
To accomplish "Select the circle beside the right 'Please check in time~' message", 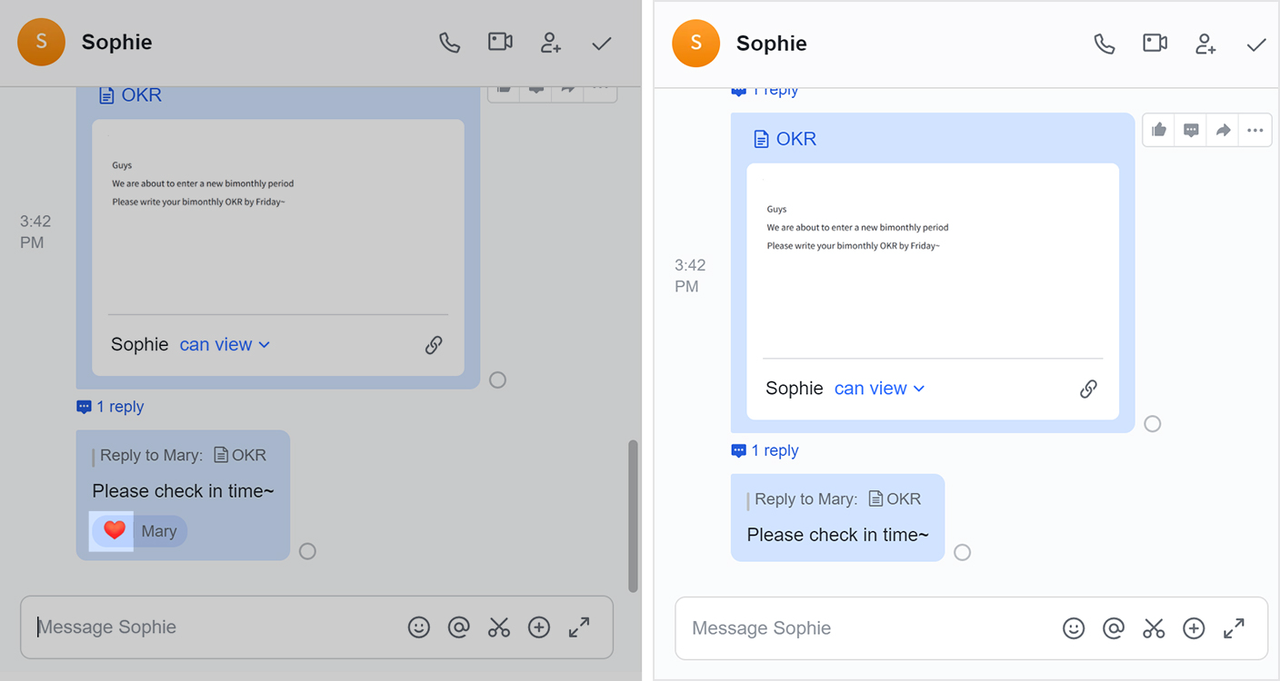I will coord(962,552).
